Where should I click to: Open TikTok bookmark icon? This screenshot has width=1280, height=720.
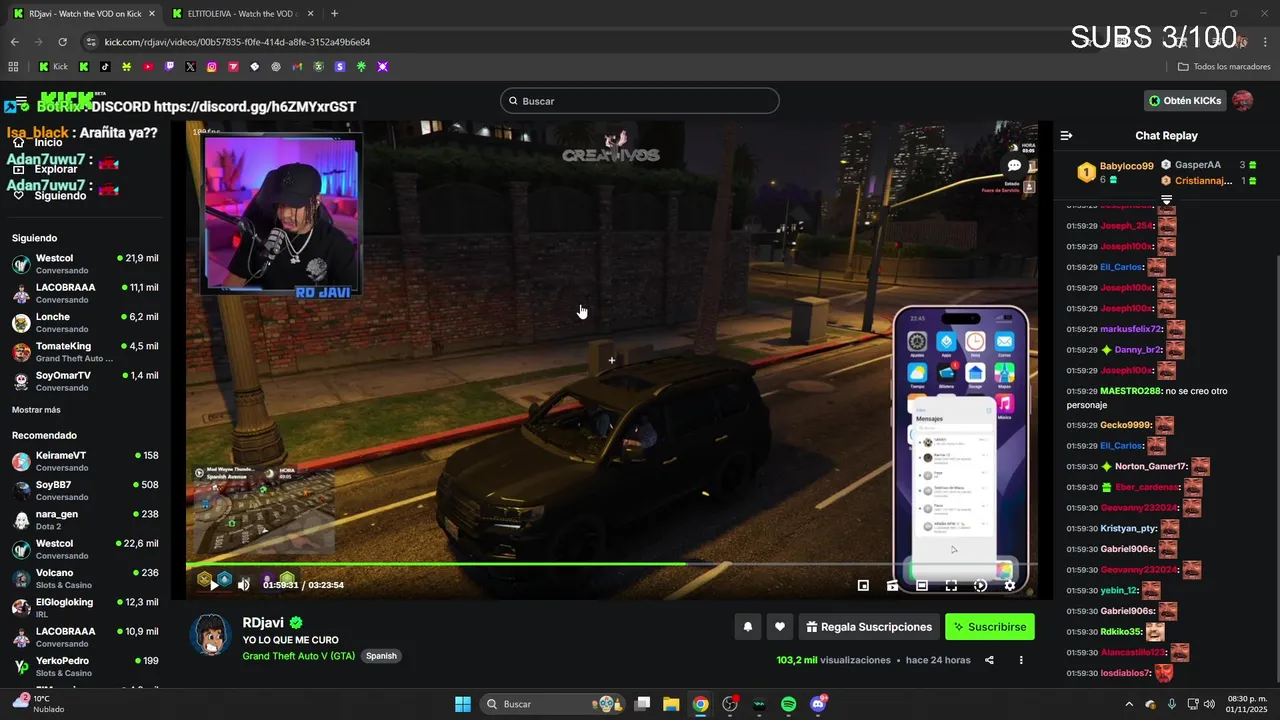pos(105,67)
